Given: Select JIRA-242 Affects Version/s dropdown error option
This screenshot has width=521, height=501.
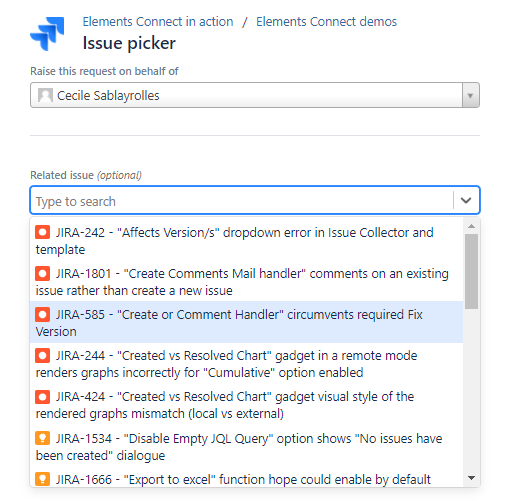Looking at the screenshot, I should tap(246, 241).
